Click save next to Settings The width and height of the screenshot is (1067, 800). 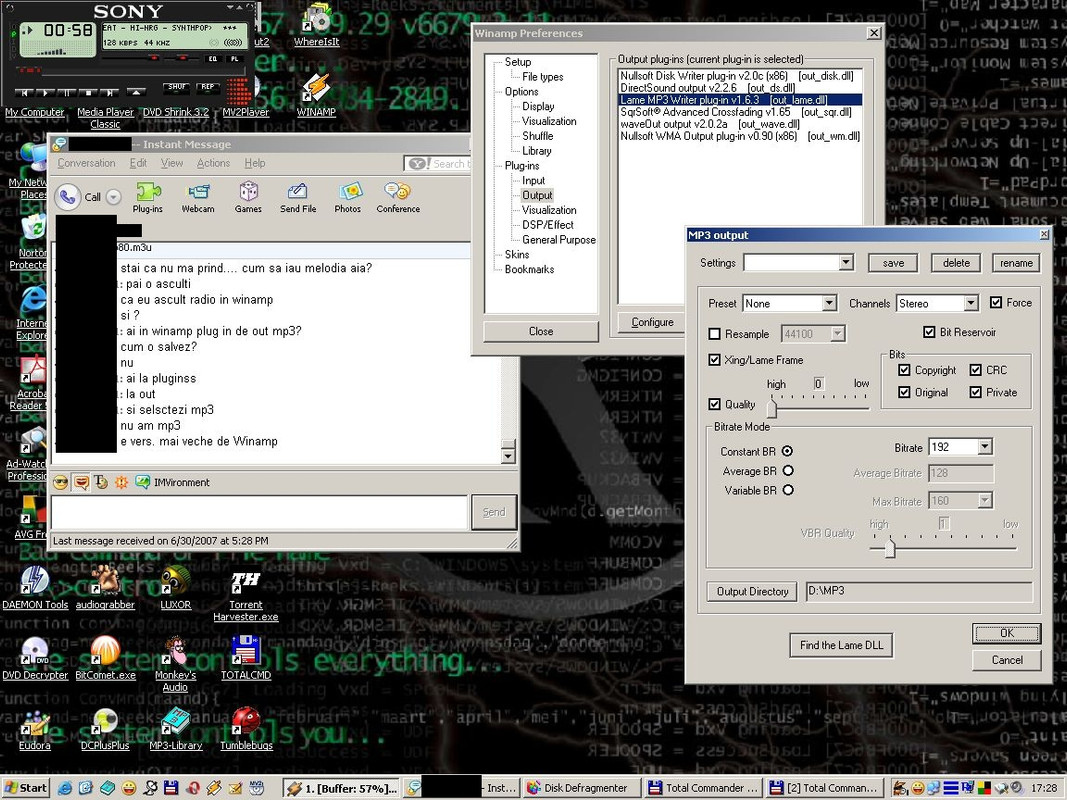point(893,263)
